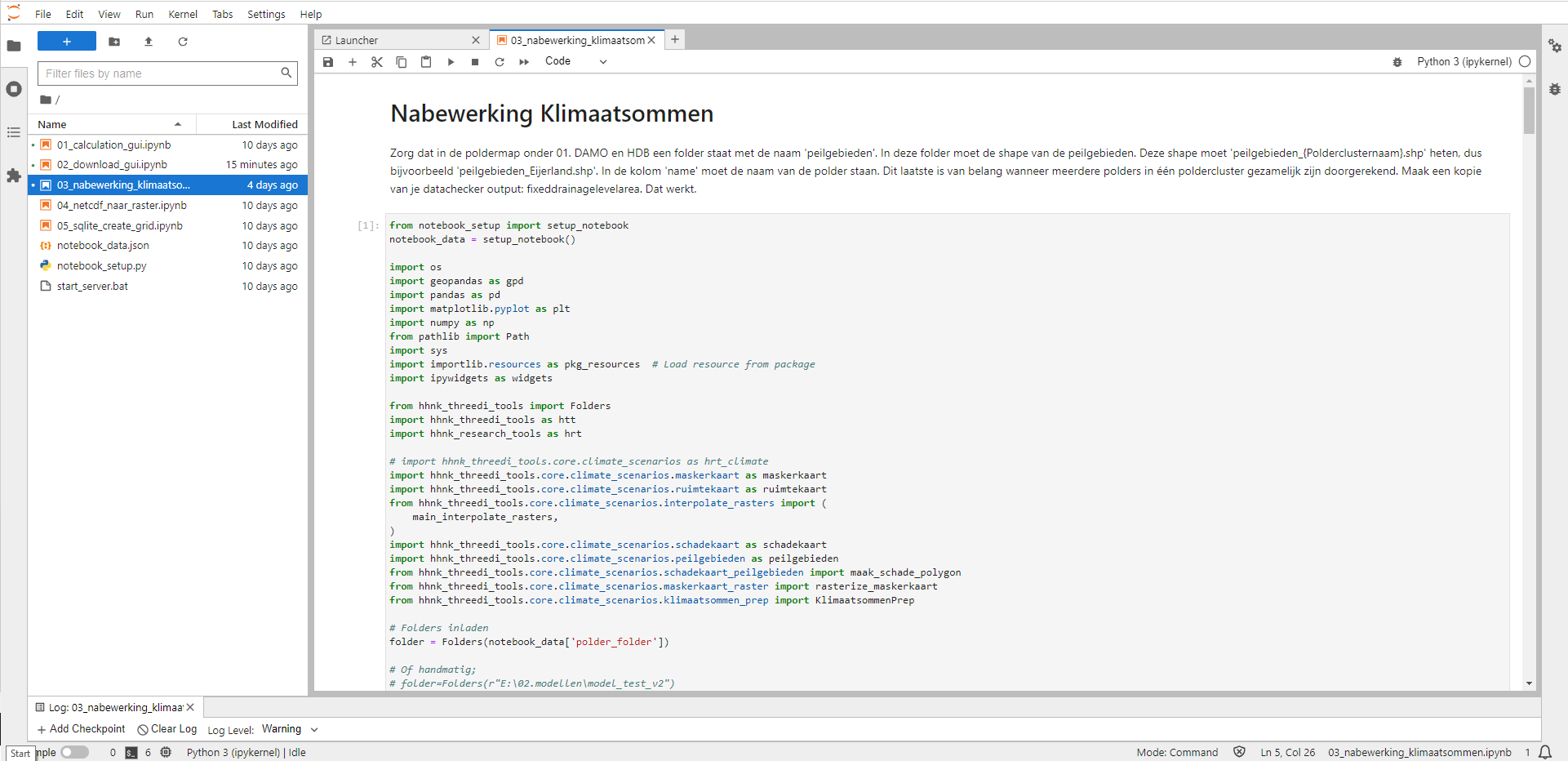Cut the selected cell with scissors icon
This screenshot has width=1568, height=761.
point(377,62)
